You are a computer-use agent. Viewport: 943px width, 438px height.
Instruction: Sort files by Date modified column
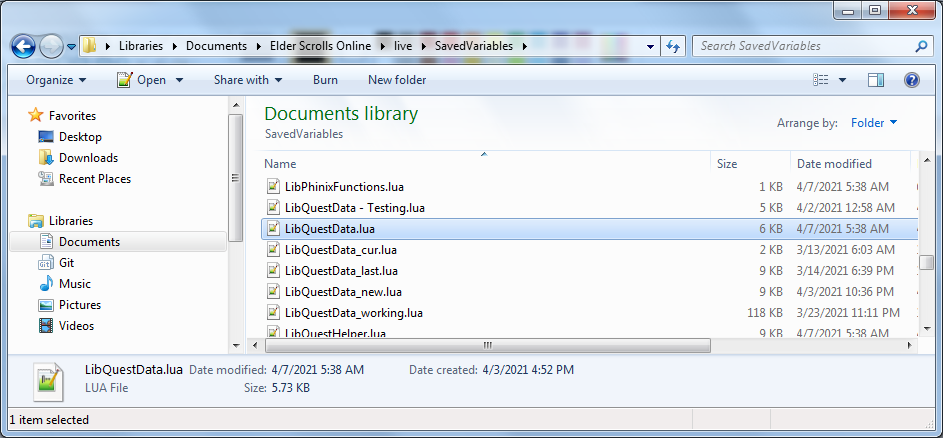[834, 163]
